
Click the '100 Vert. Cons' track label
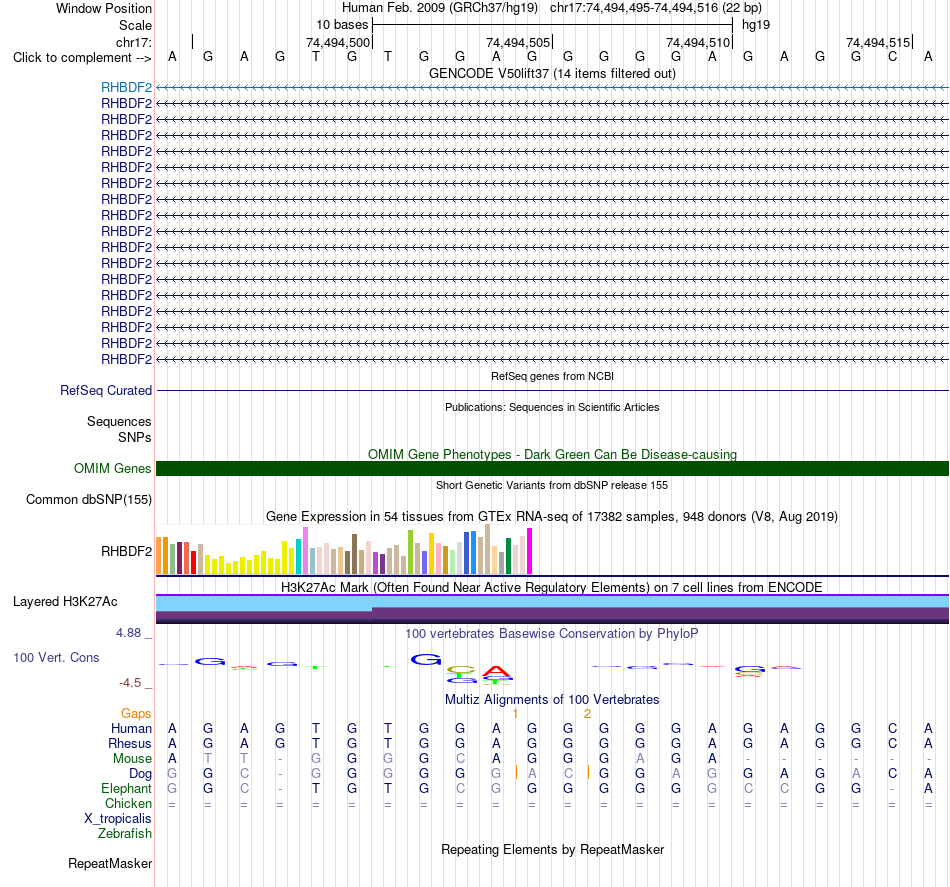(56, 657)
